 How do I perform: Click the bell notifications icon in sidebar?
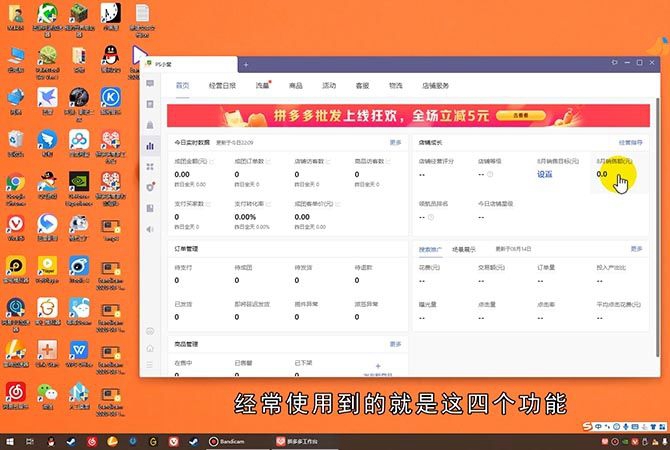(x=150, y=125)
